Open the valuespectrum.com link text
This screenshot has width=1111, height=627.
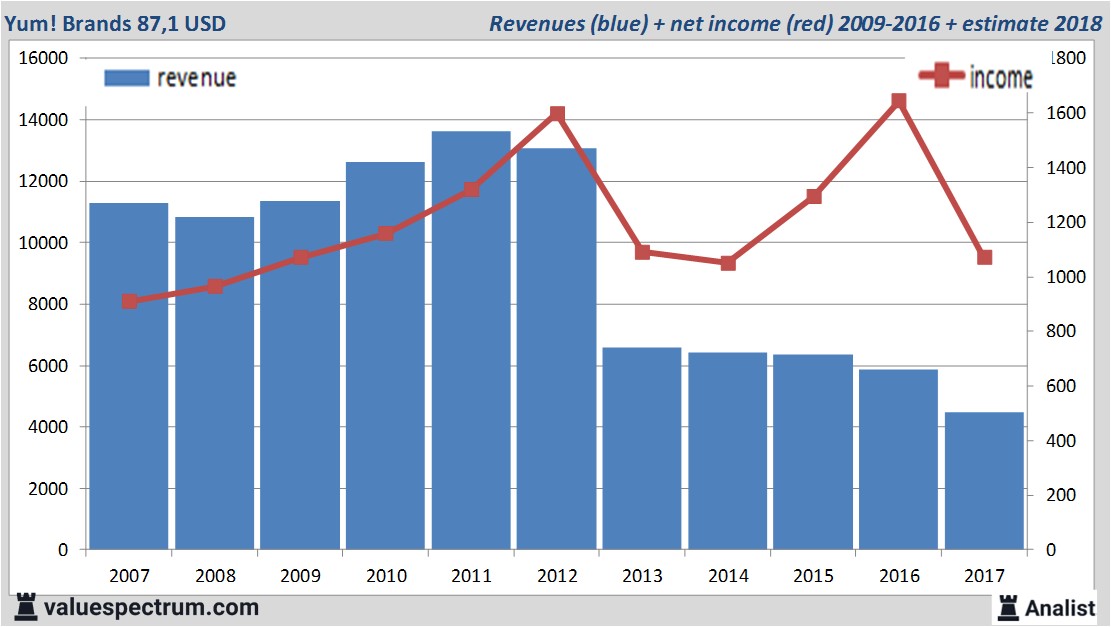click(x=152, y=608)
